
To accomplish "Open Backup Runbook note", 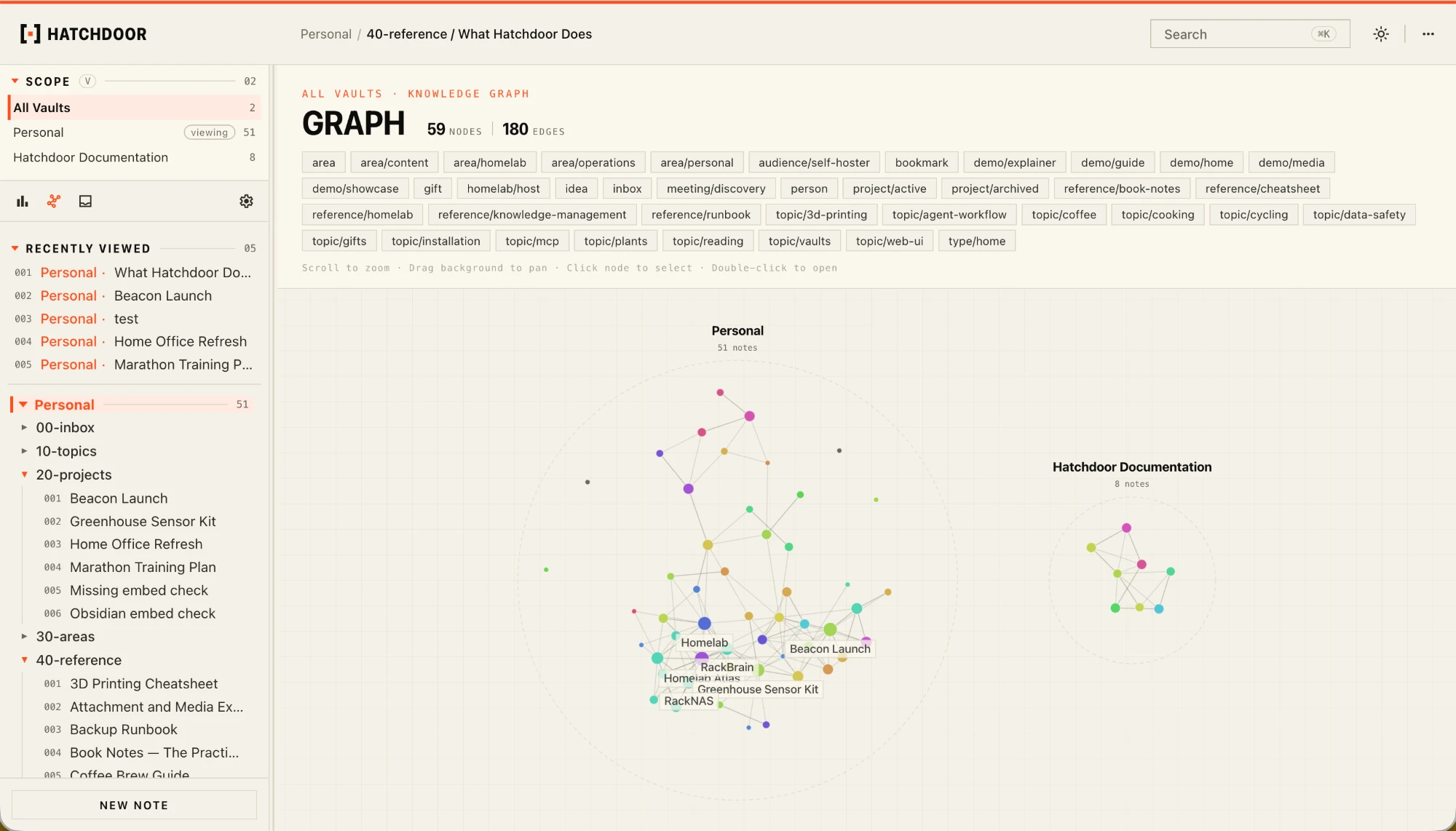I will 123,730.
